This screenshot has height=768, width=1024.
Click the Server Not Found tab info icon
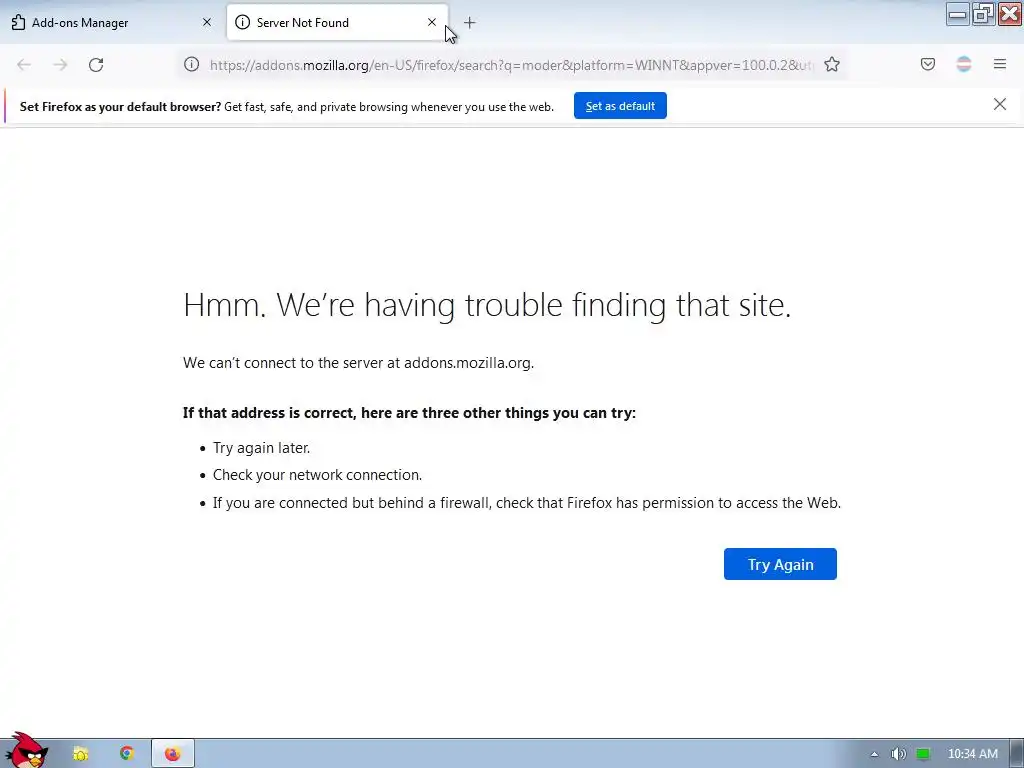coord(242,22)
